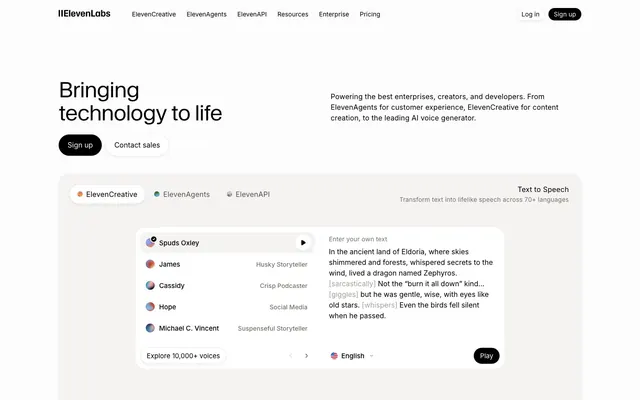Switch to the ElevenAPI tab
Screen dimensions: 640x400
point(249,194)
